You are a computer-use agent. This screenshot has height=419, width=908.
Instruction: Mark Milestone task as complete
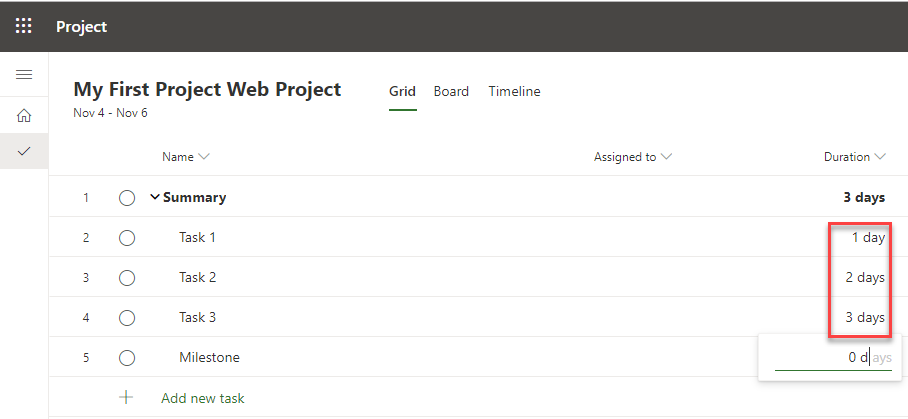(127, 358)
